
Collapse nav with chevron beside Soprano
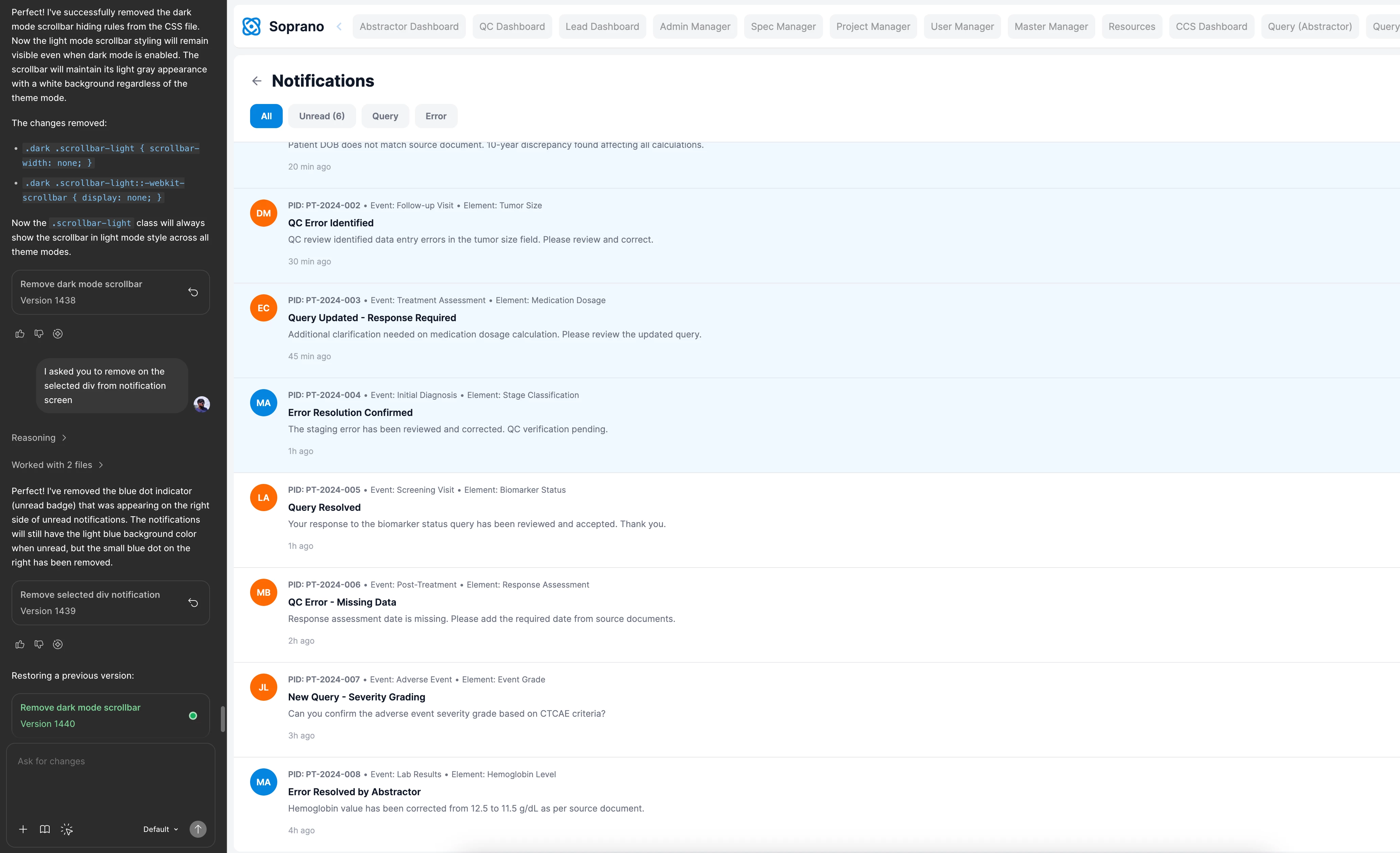tap(339, 26)
